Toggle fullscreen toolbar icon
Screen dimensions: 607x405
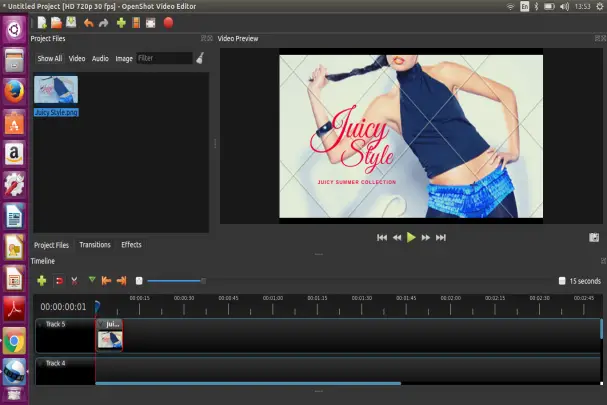point(151,23)
